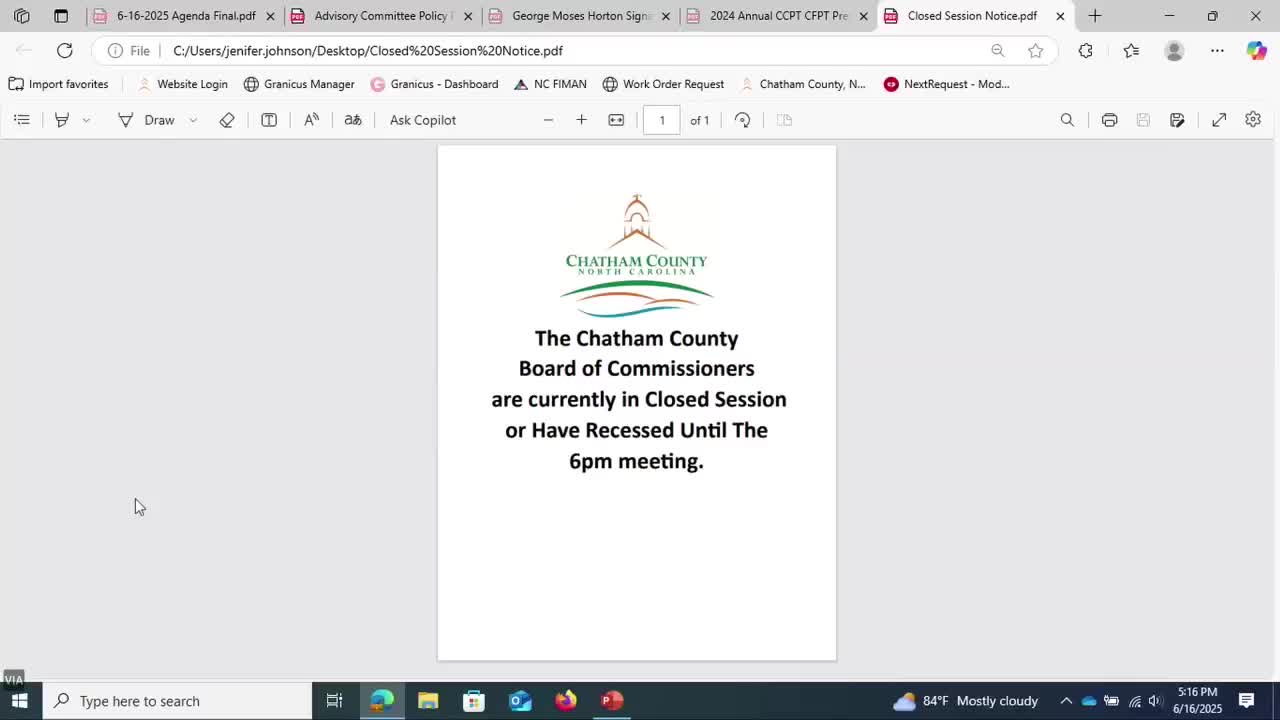Add this page to favorites

tap(1036, 50)
